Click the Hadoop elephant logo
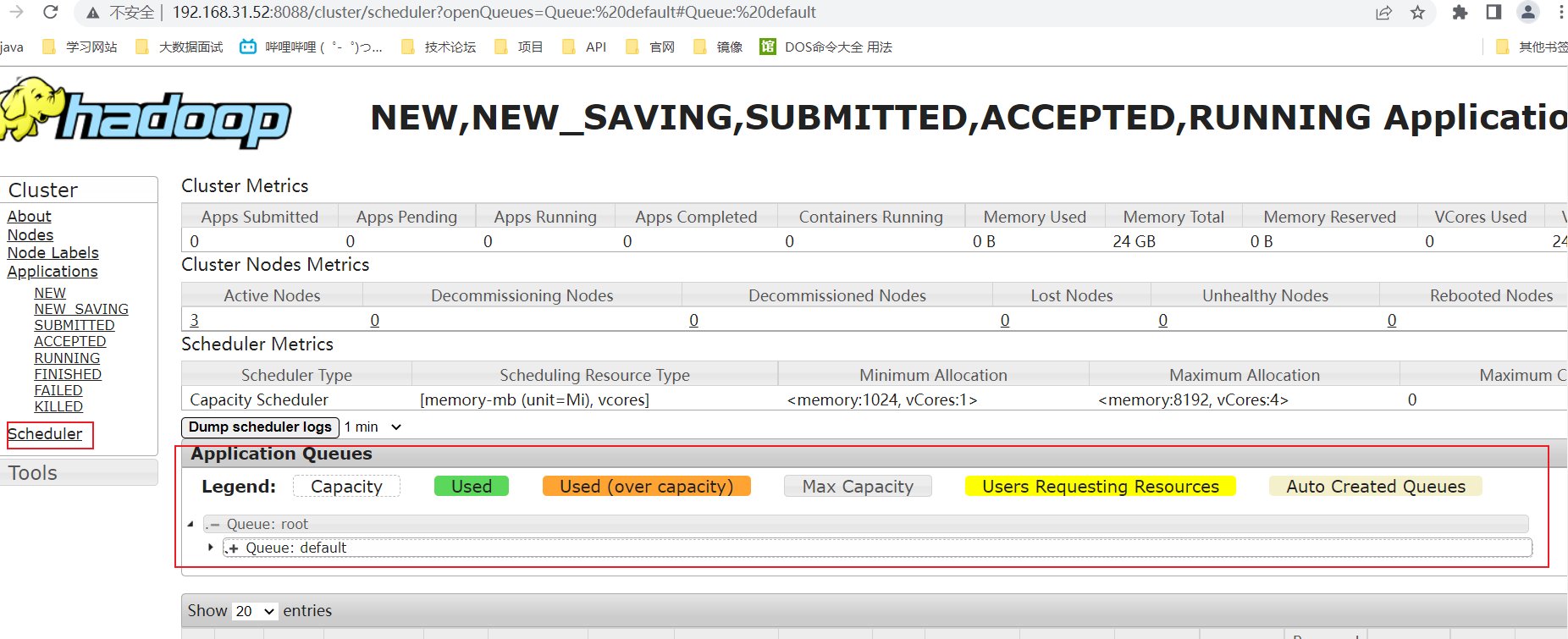The image size is (1568, 639). (x=146, y=113)
